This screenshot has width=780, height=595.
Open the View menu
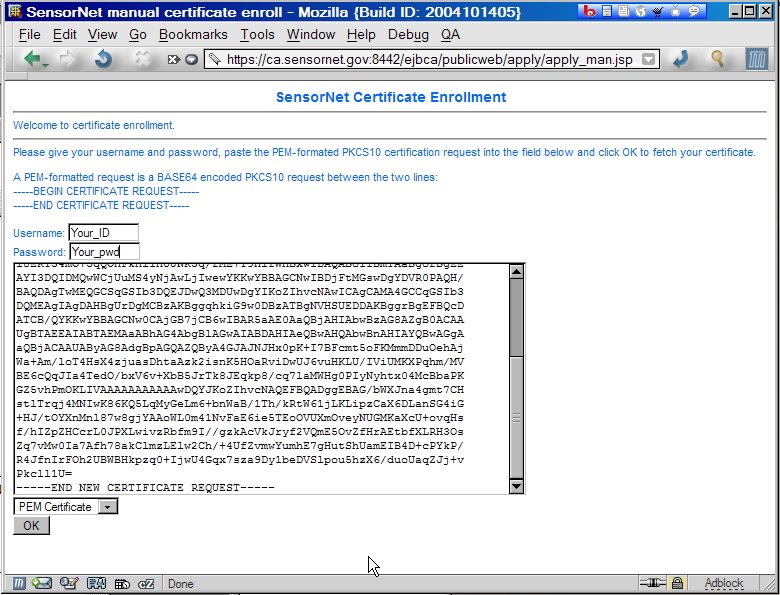tap(102, 34)
